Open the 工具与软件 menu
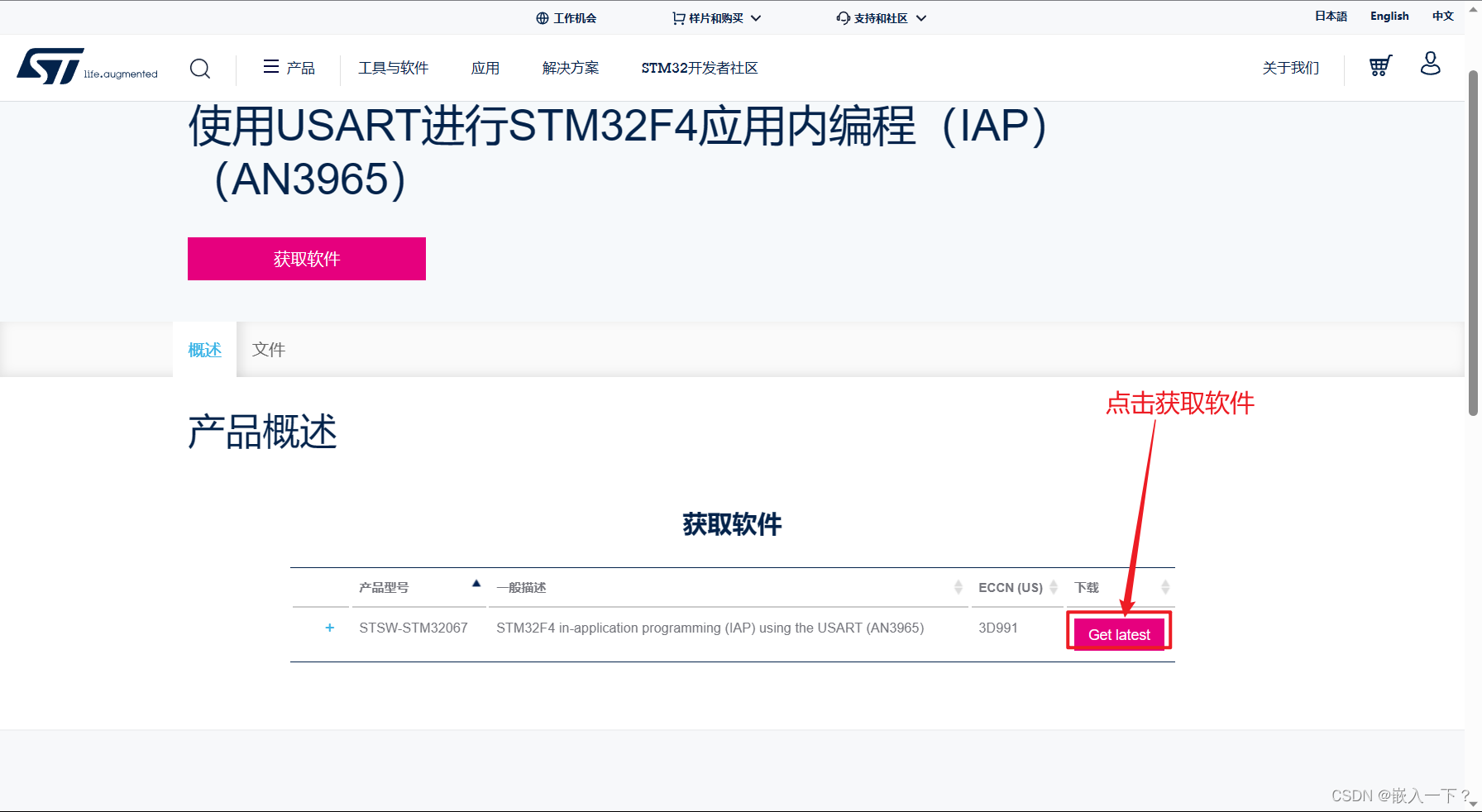Image resolution: width=1482 pixels, height=812 pixels. [x=393, y=68]
